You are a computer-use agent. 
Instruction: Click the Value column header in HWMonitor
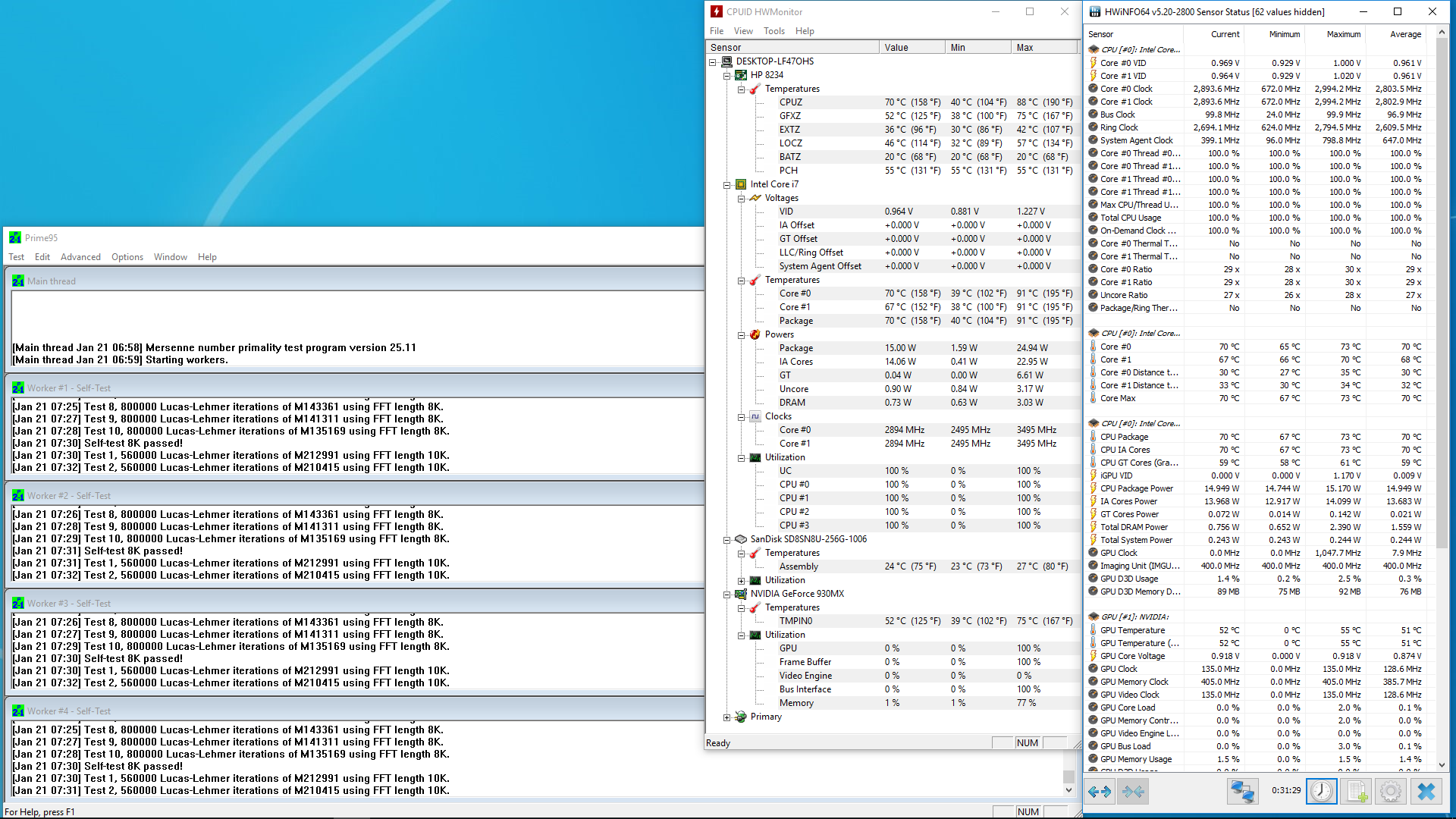tap(912, 47)
